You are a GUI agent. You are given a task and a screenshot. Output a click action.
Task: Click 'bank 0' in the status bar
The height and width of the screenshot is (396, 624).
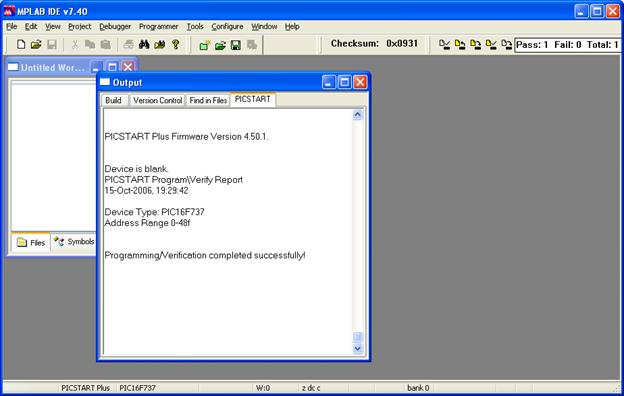[x=418, y=388]
